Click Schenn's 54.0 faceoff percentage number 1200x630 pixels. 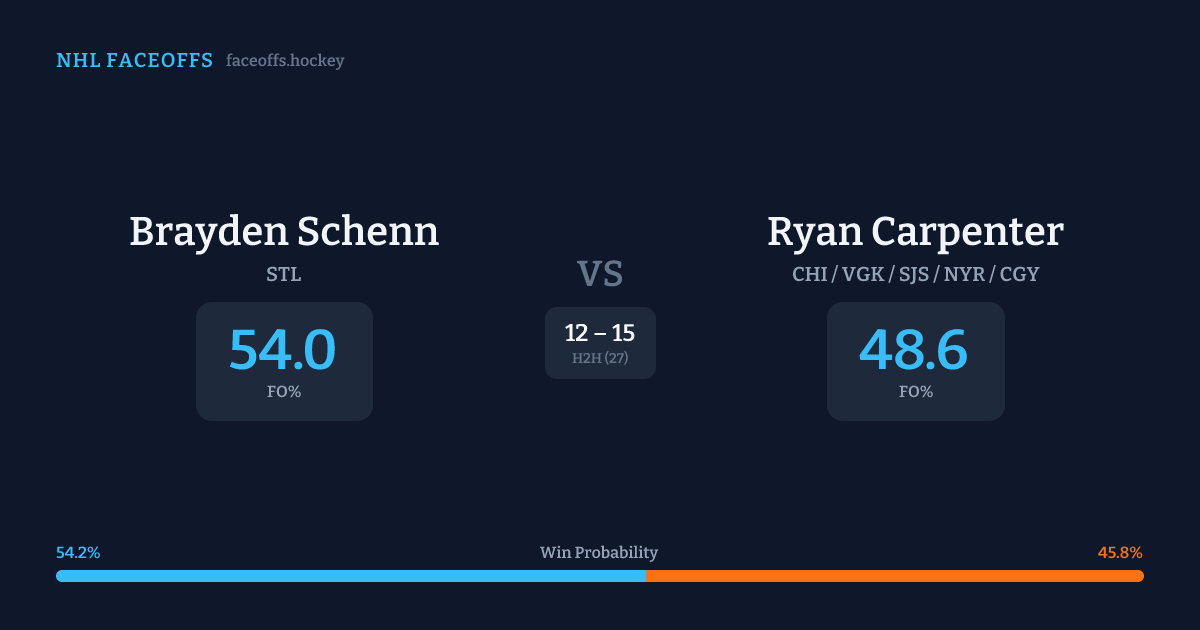coord(283,349)
